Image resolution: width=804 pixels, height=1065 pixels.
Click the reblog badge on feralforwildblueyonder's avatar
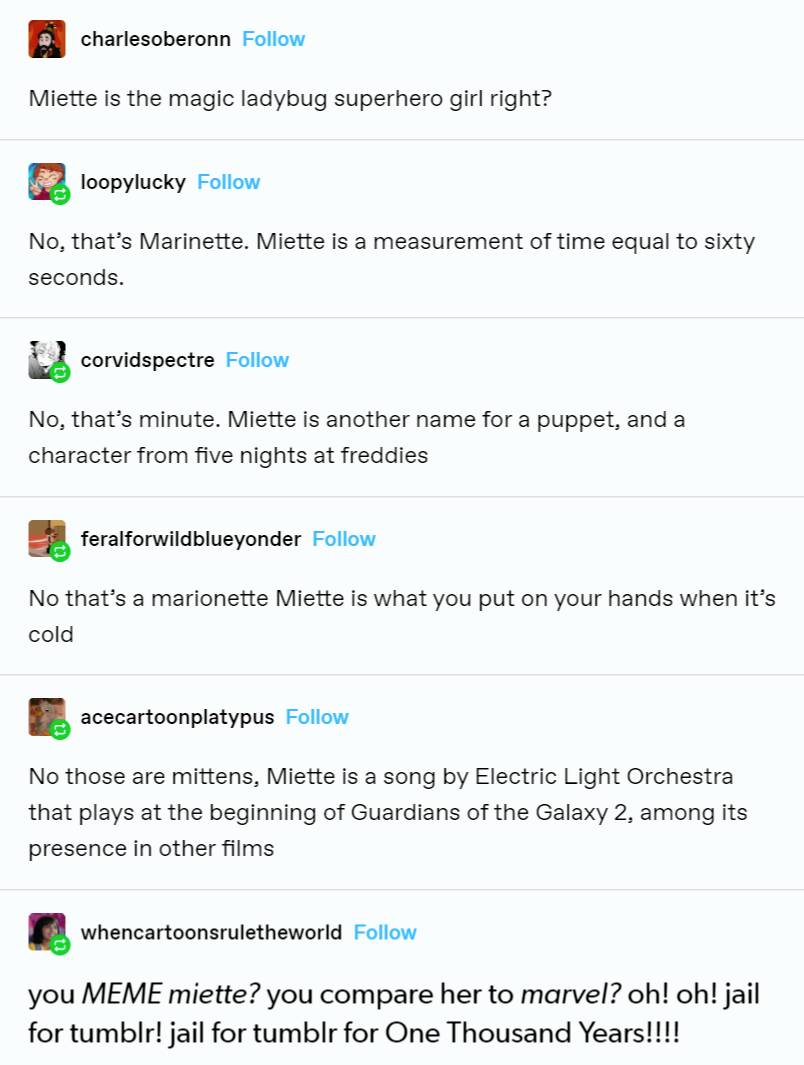point(60,553)
